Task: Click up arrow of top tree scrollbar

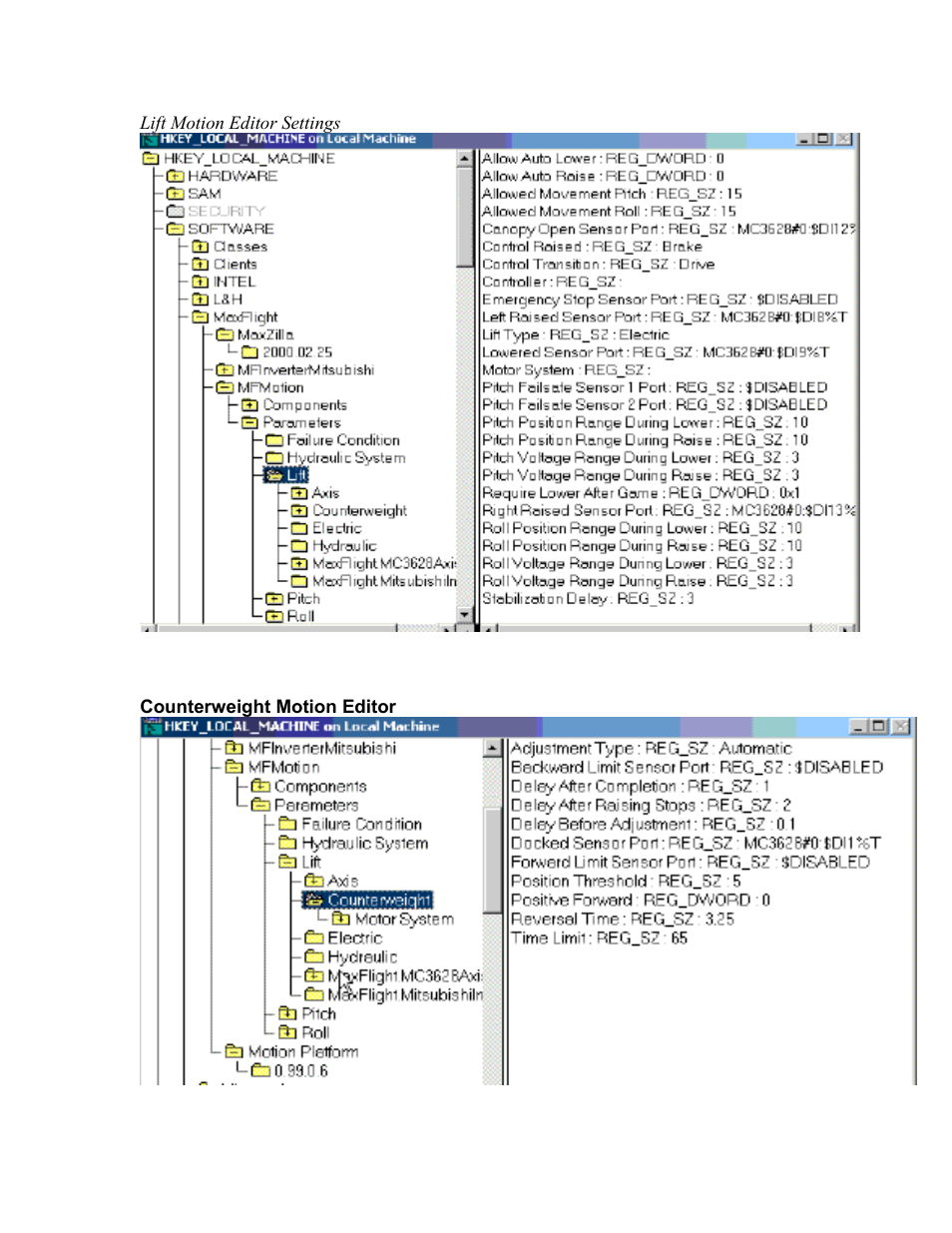Action: pyautogui.click(x=464, y=159)
